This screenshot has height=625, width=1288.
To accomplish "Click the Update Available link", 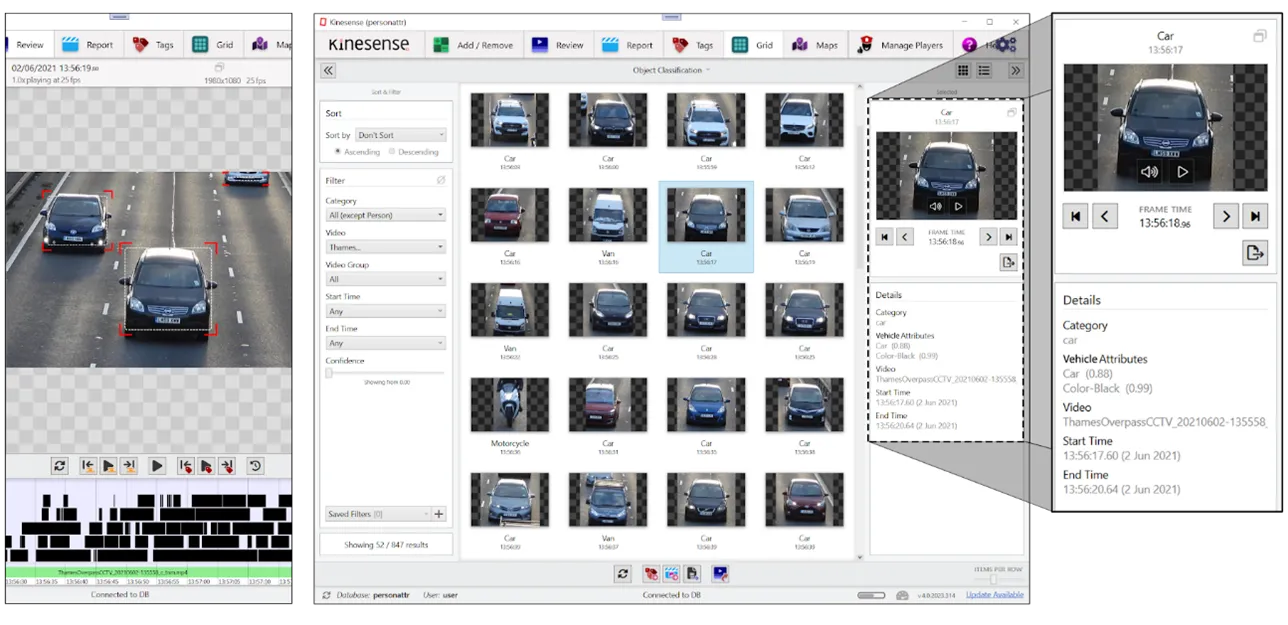I will pos(994,595).
